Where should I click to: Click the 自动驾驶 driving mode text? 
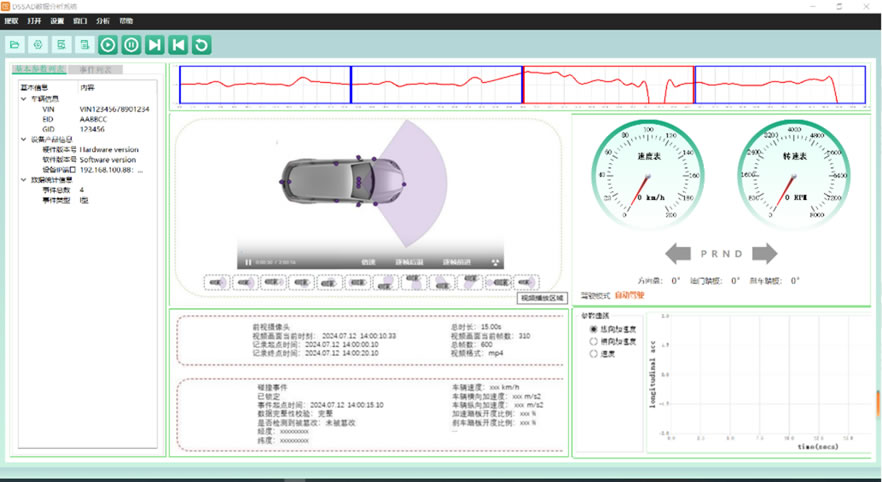629,295
